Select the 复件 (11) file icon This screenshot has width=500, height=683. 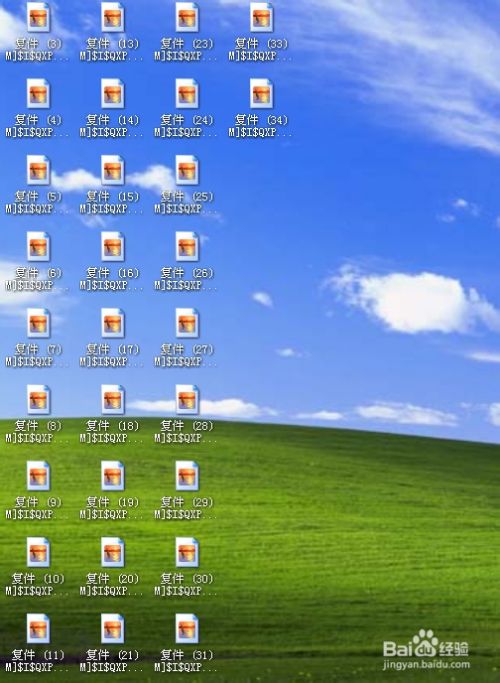38,629
